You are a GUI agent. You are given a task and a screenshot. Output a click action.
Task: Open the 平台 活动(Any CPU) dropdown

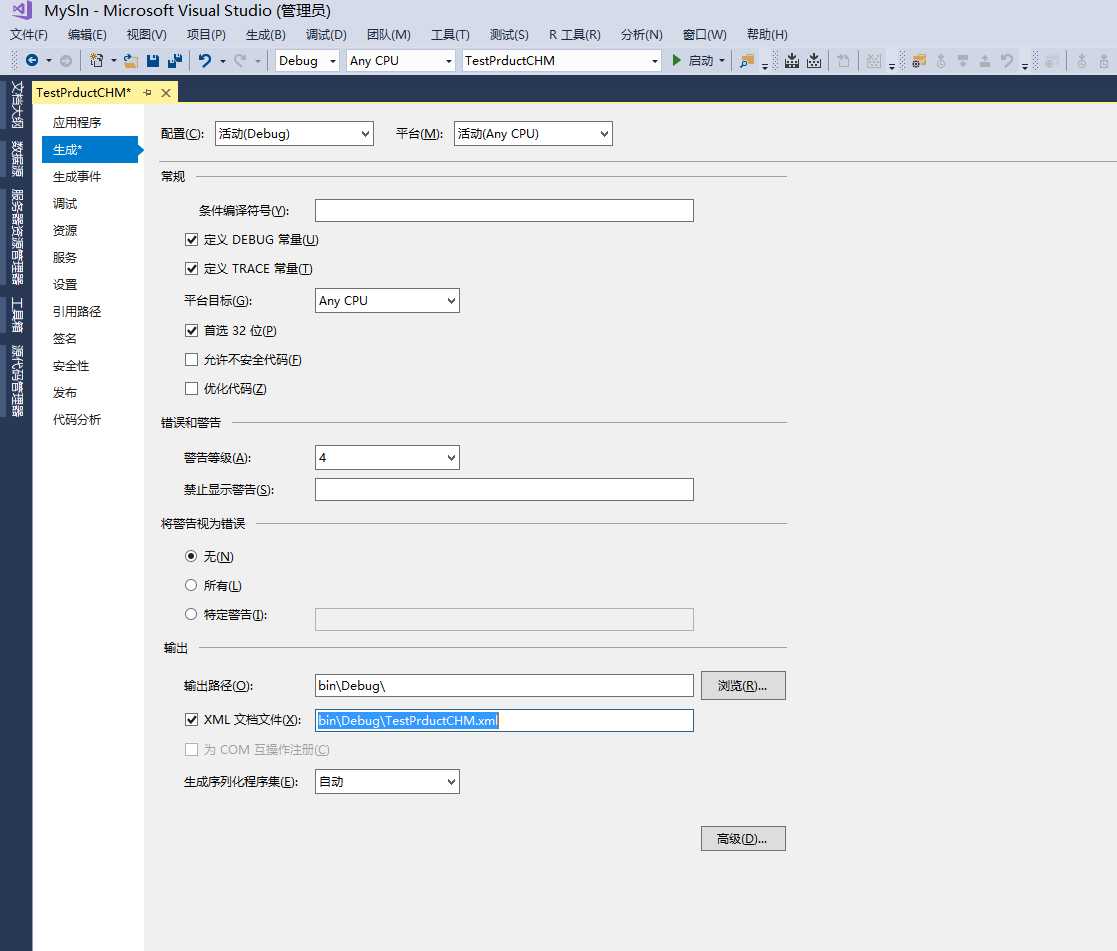click(533, 134)
